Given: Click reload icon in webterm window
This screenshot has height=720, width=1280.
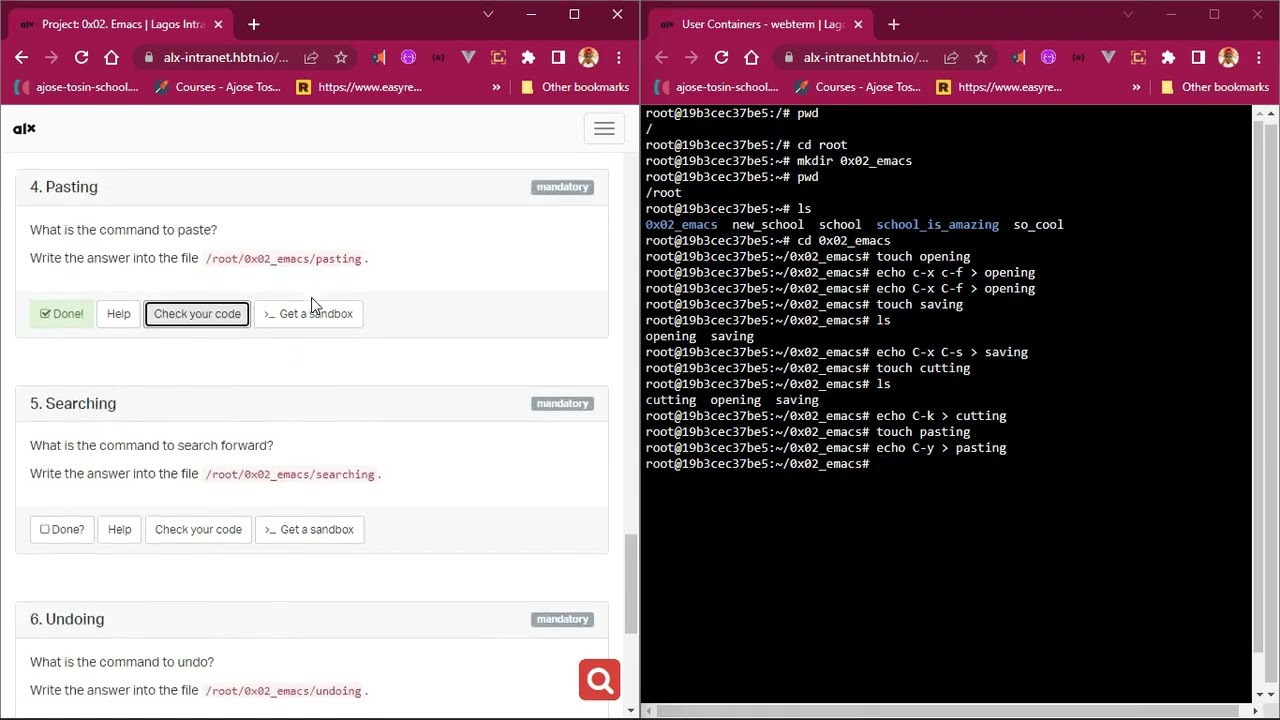Looking at the screenshot, I should coord(721,58).
